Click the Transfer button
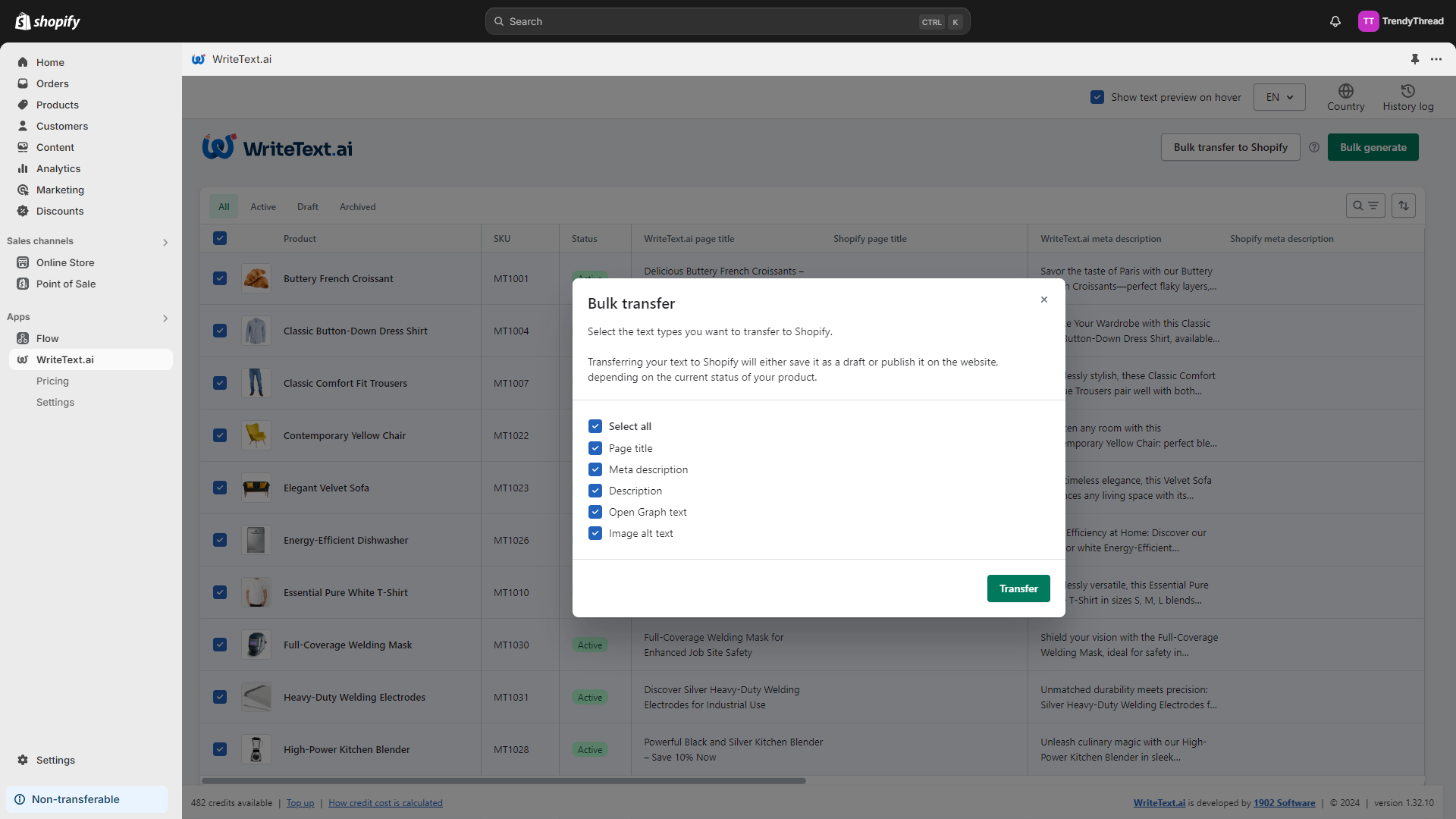 pos(1018,588)
